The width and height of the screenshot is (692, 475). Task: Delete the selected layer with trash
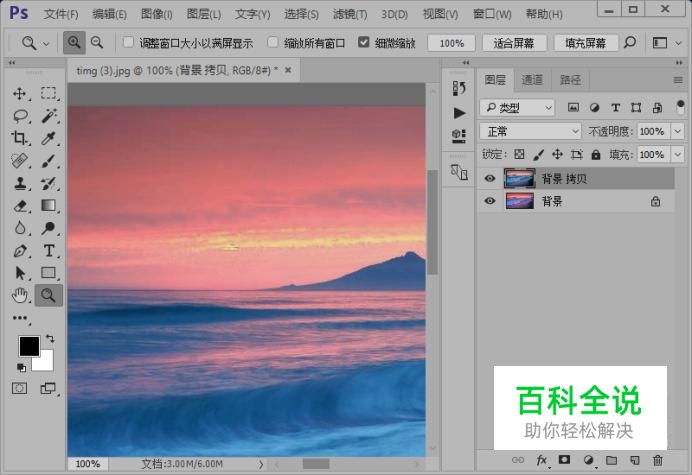click(x=658, y=460)
